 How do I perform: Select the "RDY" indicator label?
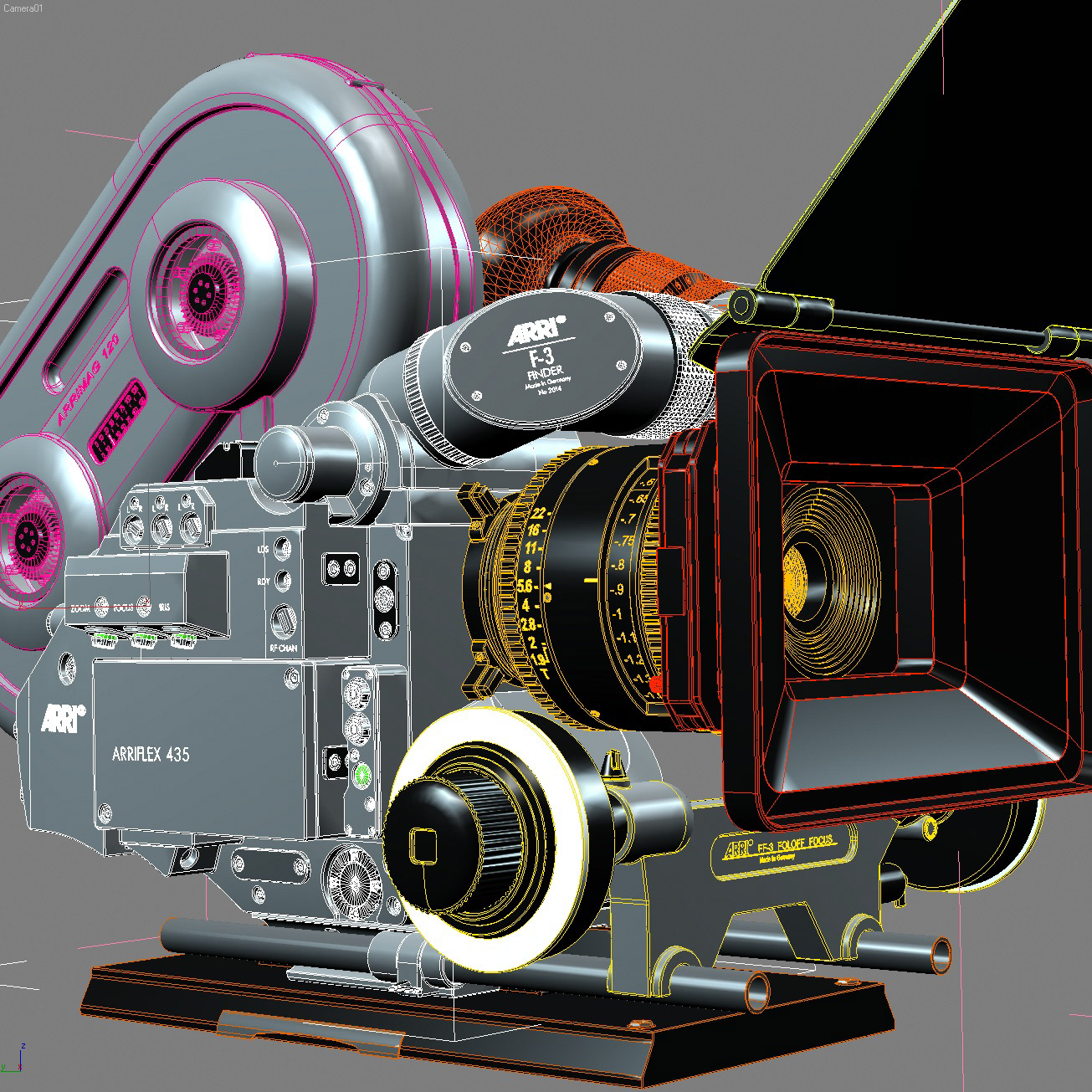[264, 581]
